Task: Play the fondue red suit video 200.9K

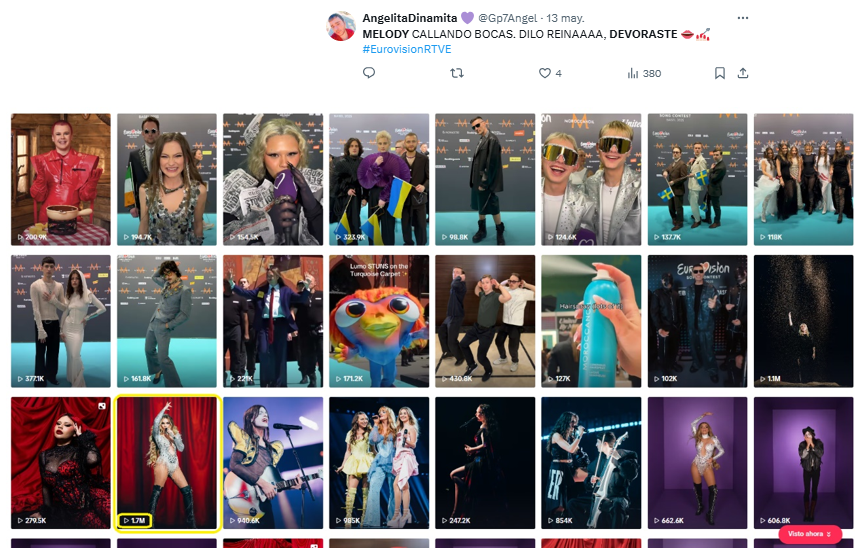Action: [x=61, y=179]
